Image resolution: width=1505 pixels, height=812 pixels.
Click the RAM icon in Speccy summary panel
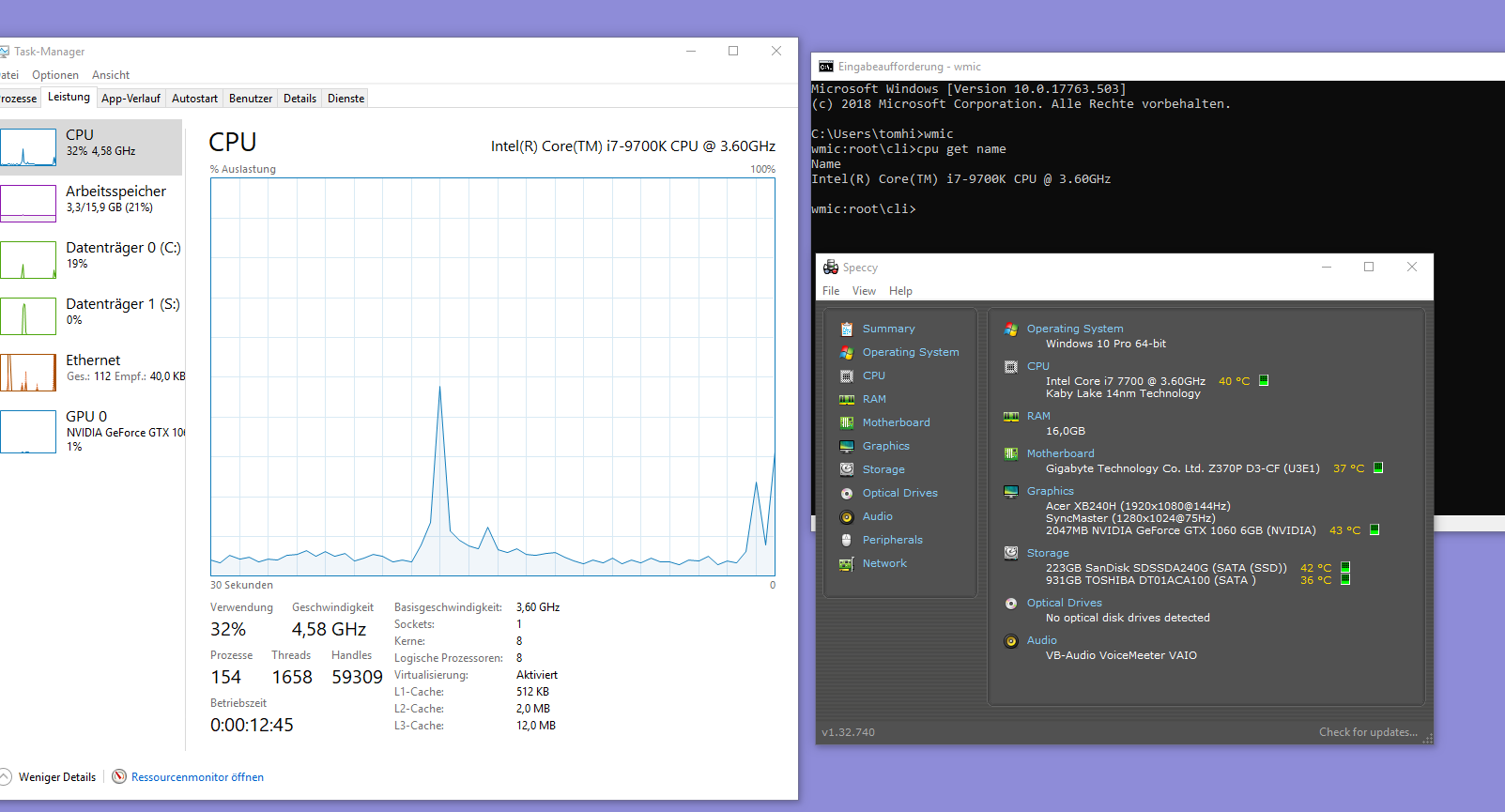1010,416
